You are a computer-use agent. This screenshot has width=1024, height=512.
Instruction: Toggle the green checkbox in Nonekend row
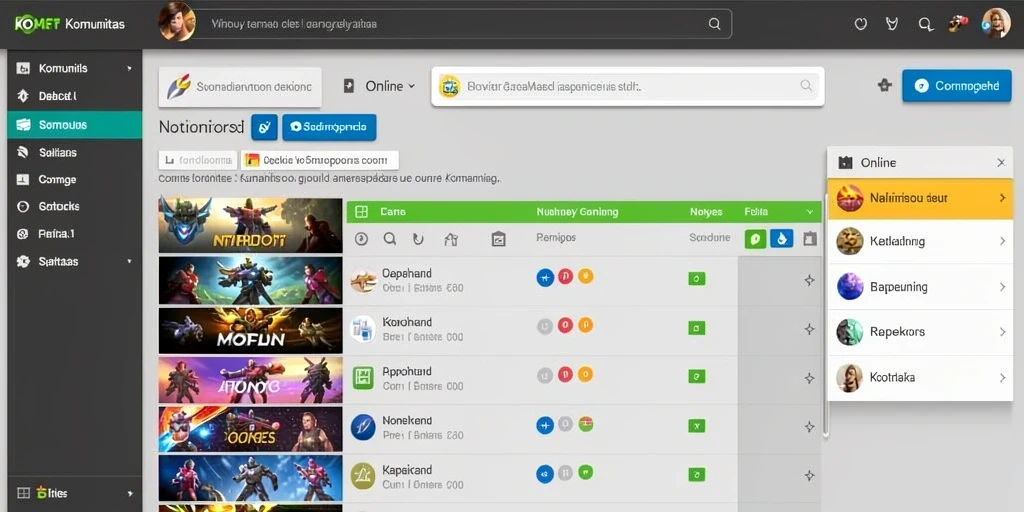coord(697,426)
